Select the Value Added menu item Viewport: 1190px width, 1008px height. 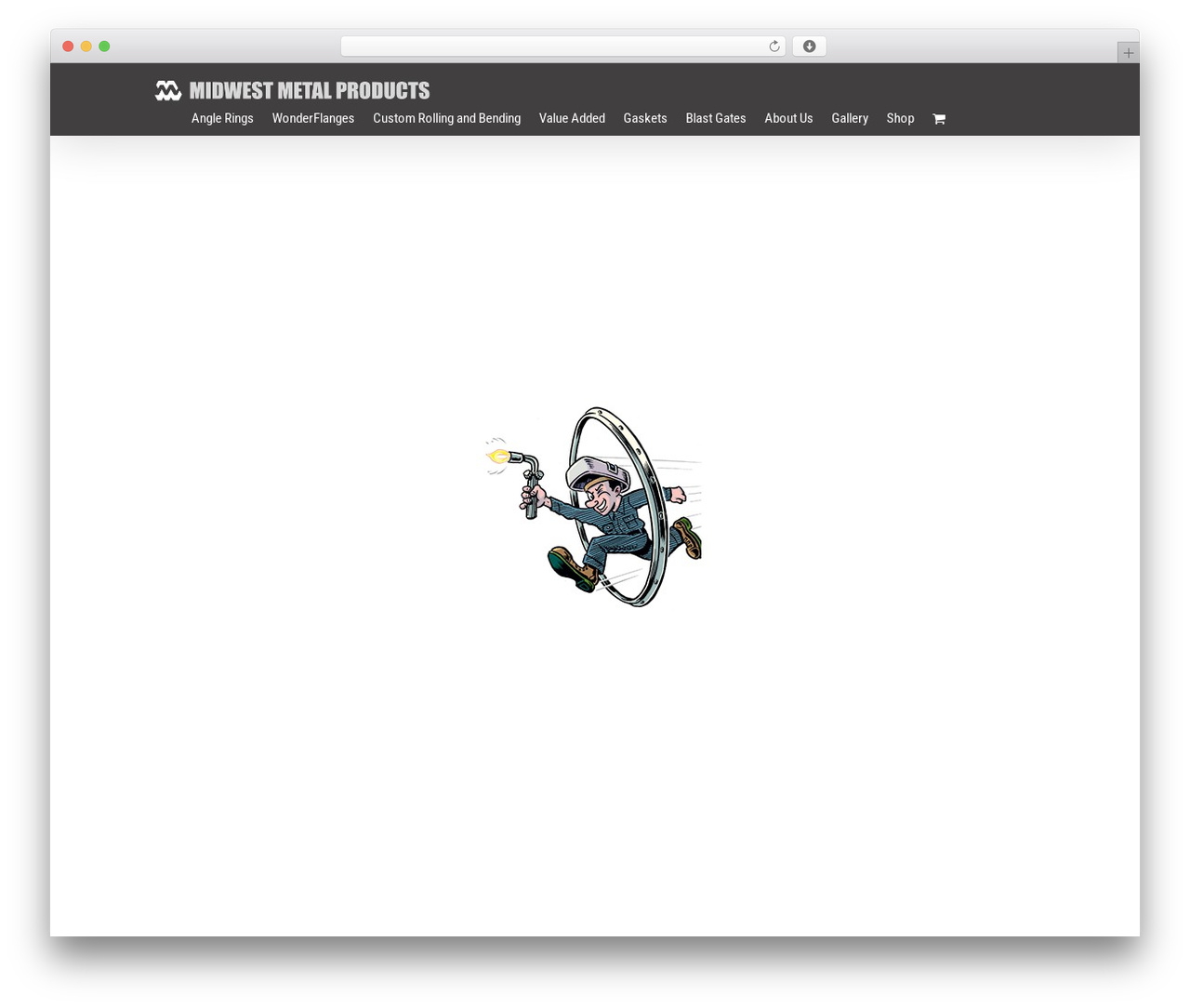pyautogui.click(x=572, y=118)
